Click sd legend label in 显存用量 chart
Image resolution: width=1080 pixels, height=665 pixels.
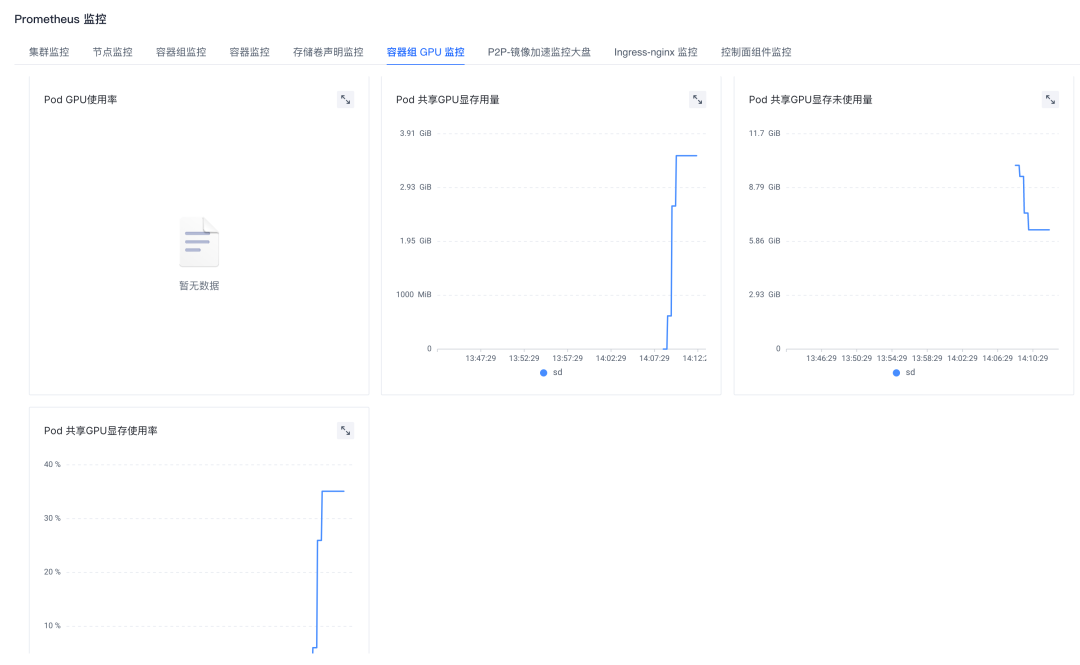[x=558, y=372]
